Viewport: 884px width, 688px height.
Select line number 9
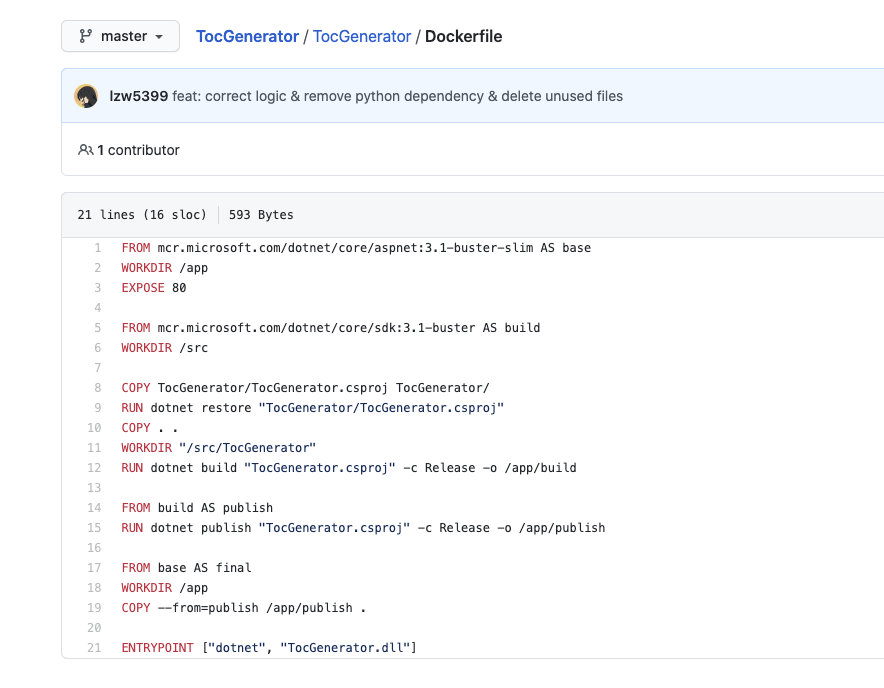point(98,408)
